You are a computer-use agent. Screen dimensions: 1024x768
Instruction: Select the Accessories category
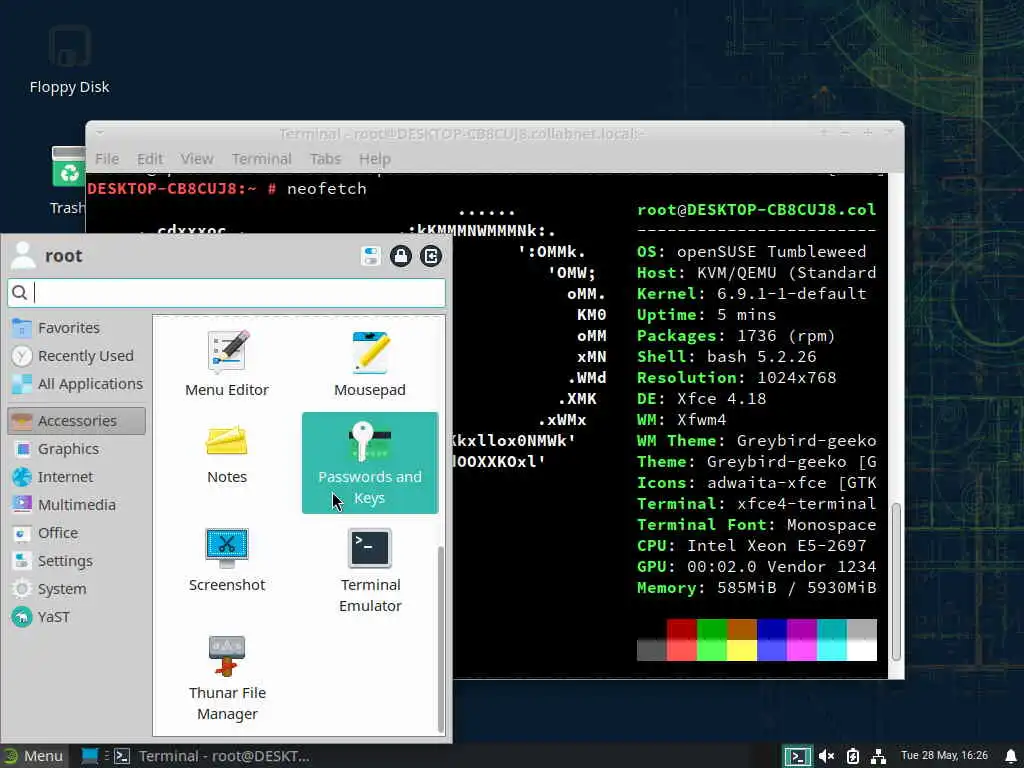click(x=76, y=421)
